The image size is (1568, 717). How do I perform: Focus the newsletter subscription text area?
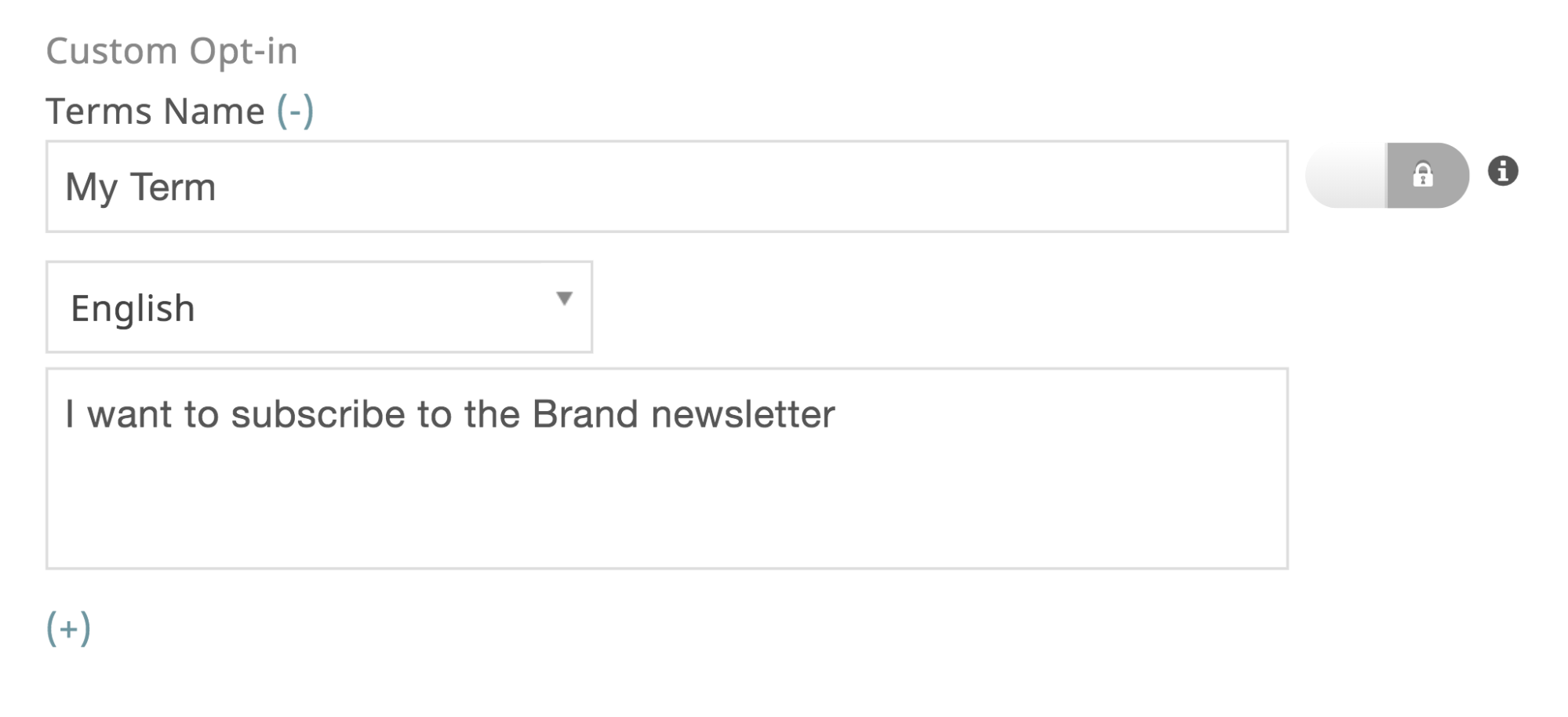pyautogui.click(x=667, y=468)
